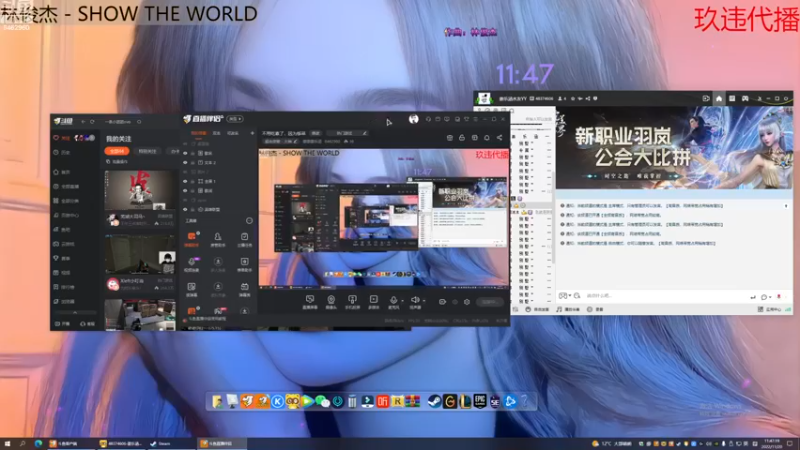Select the orange 全部 filter pill under 我的关注
The height and width of the screenshot is (450, 800).
click(117, 151)
